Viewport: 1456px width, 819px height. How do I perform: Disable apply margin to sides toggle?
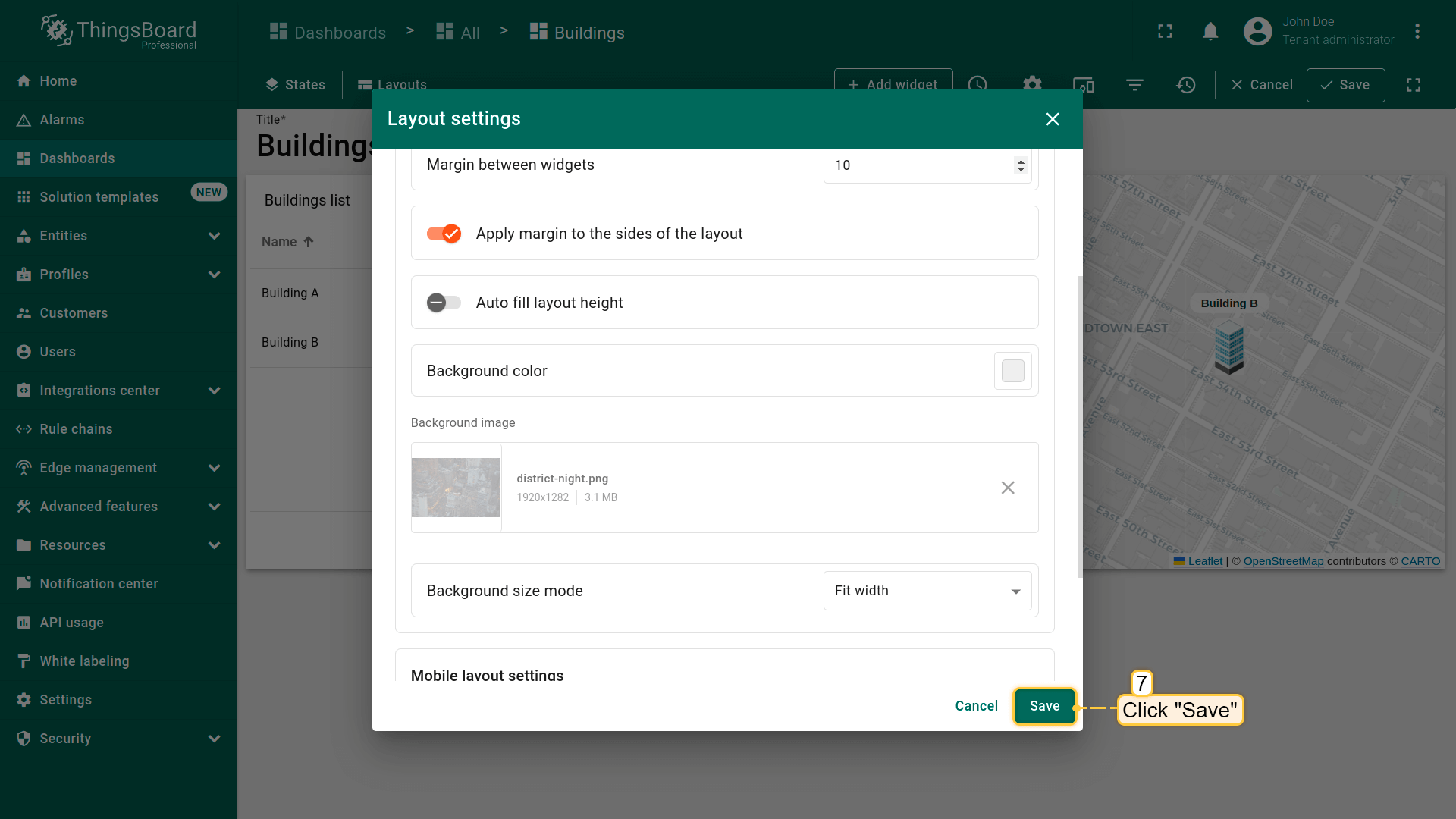pyautogui.click(x=444, y=234)
